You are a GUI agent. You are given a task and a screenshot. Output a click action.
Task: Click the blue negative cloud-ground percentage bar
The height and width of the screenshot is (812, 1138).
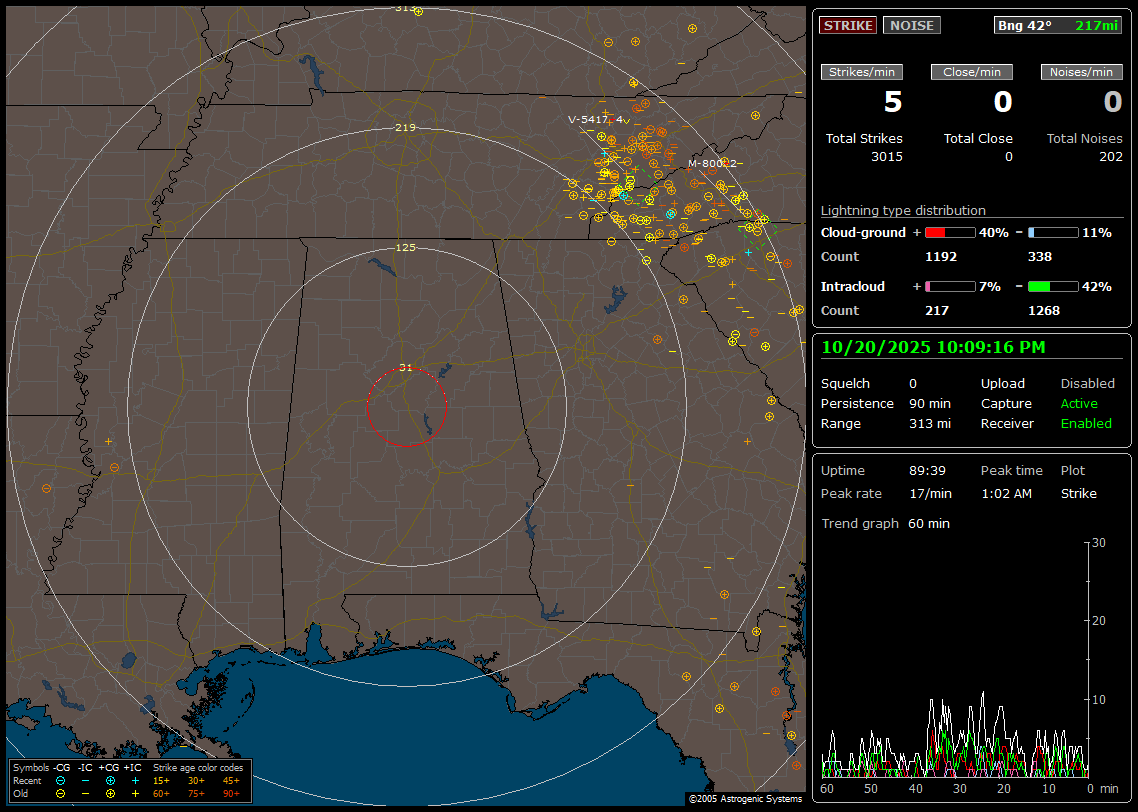click(1053, 232)
